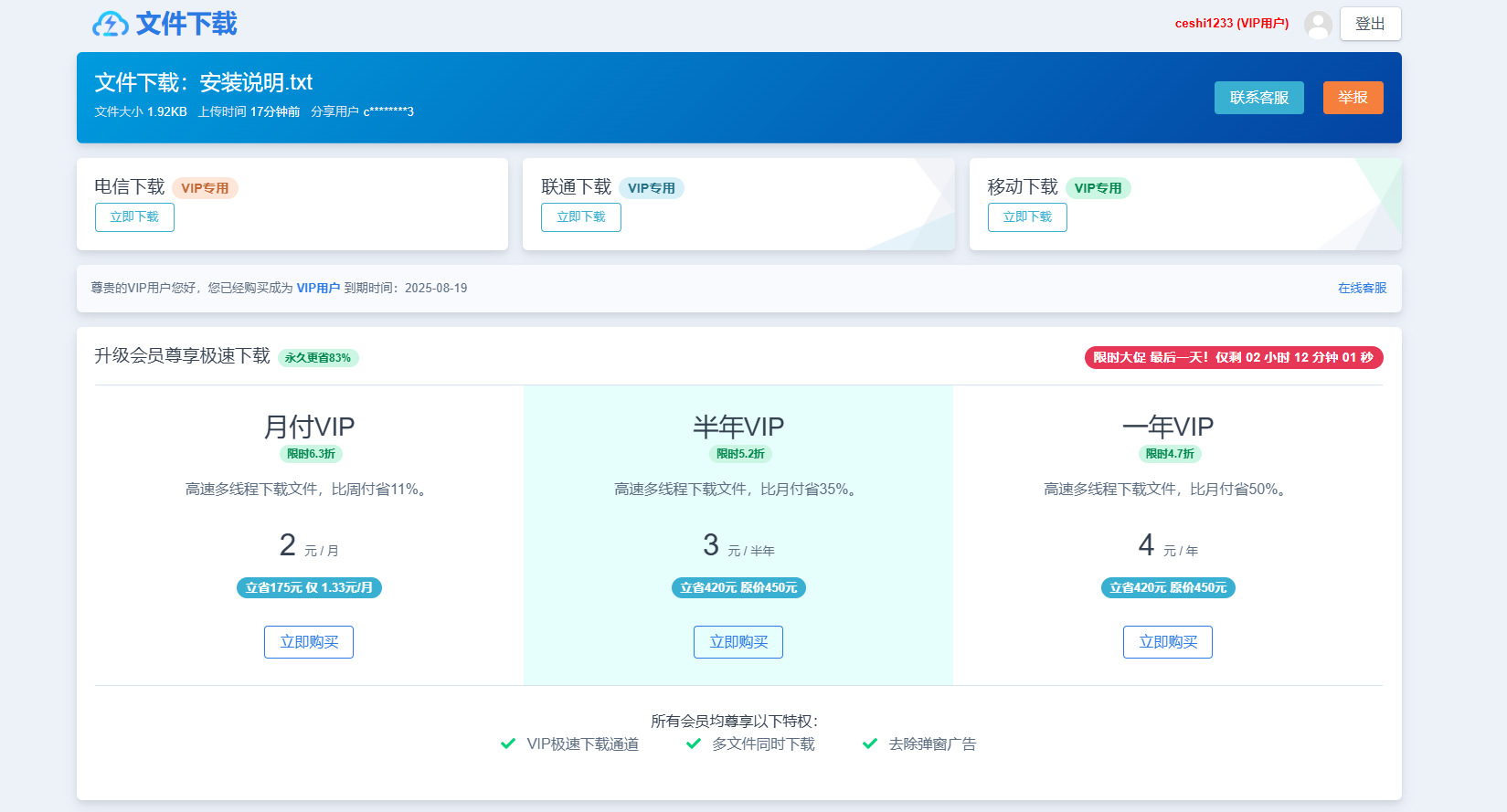Click the VIP专用 badge beside 移动下载

pyautogui.click(x=1098, y=188)
